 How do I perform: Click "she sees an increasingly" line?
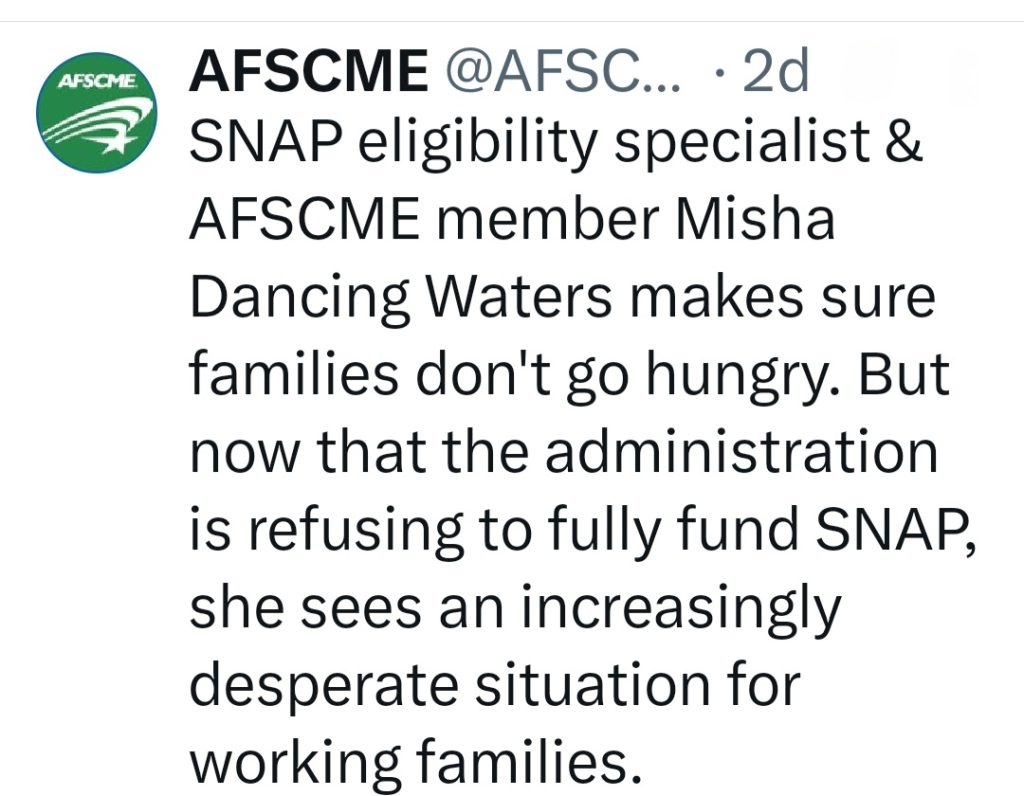[514, 607]
